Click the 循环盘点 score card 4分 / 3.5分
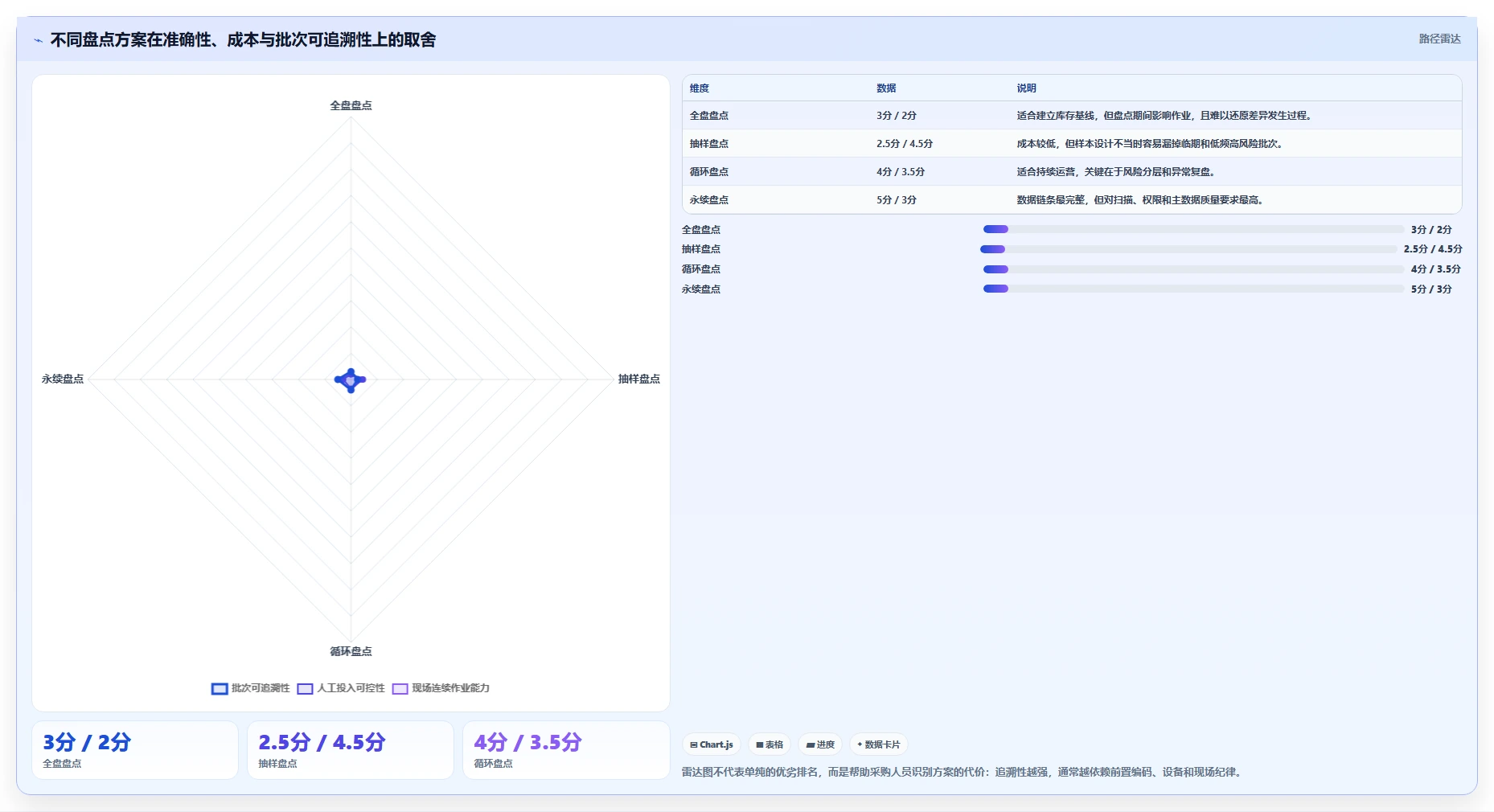Image resolution: width=1494 pixels, height=812 pixels. pos(566,750)
